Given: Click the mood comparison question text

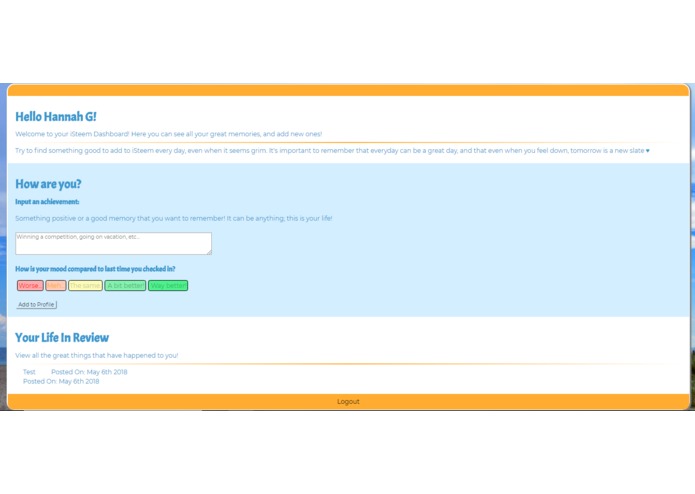Looking at the screenshot, I should pyautogui.click(x=95, y=269).
